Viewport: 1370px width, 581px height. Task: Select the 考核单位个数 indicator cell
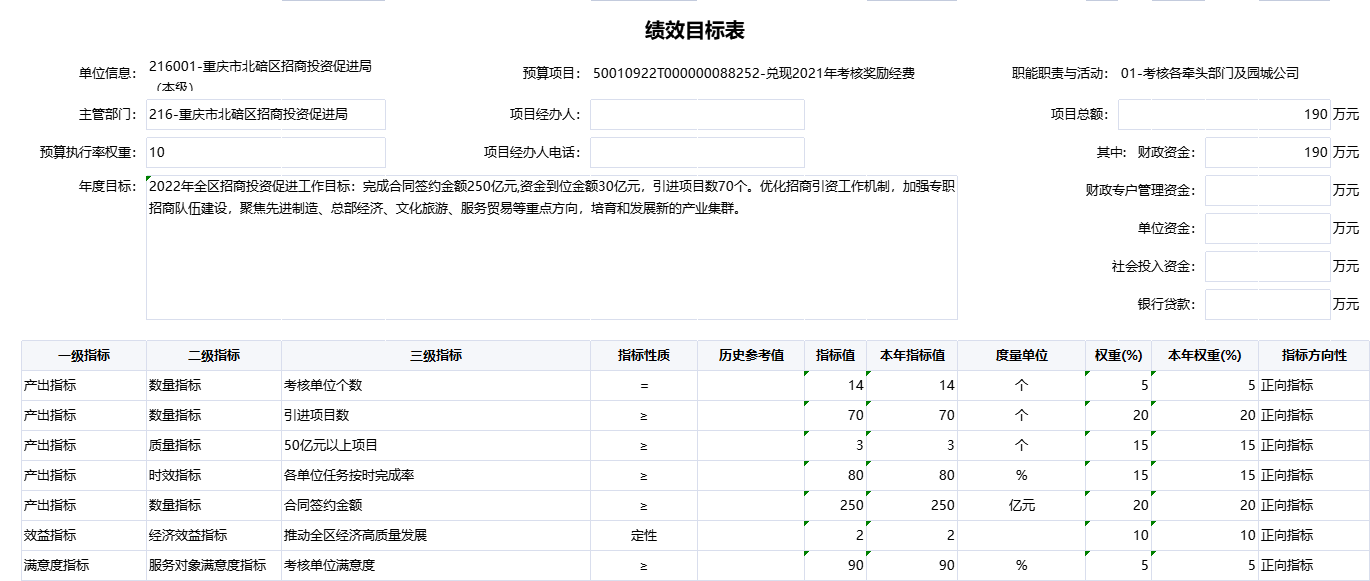tap(435, 386)
